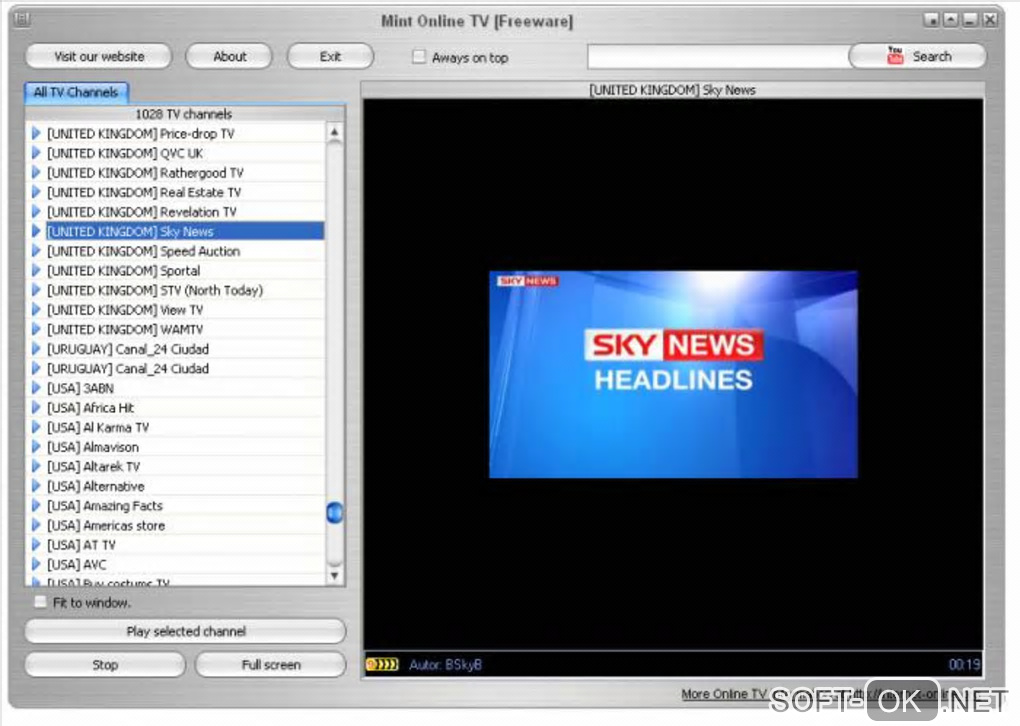Click play arrow beside QVC UK
The height and width of the screenshot is (726, 1020).
(36, 153)
